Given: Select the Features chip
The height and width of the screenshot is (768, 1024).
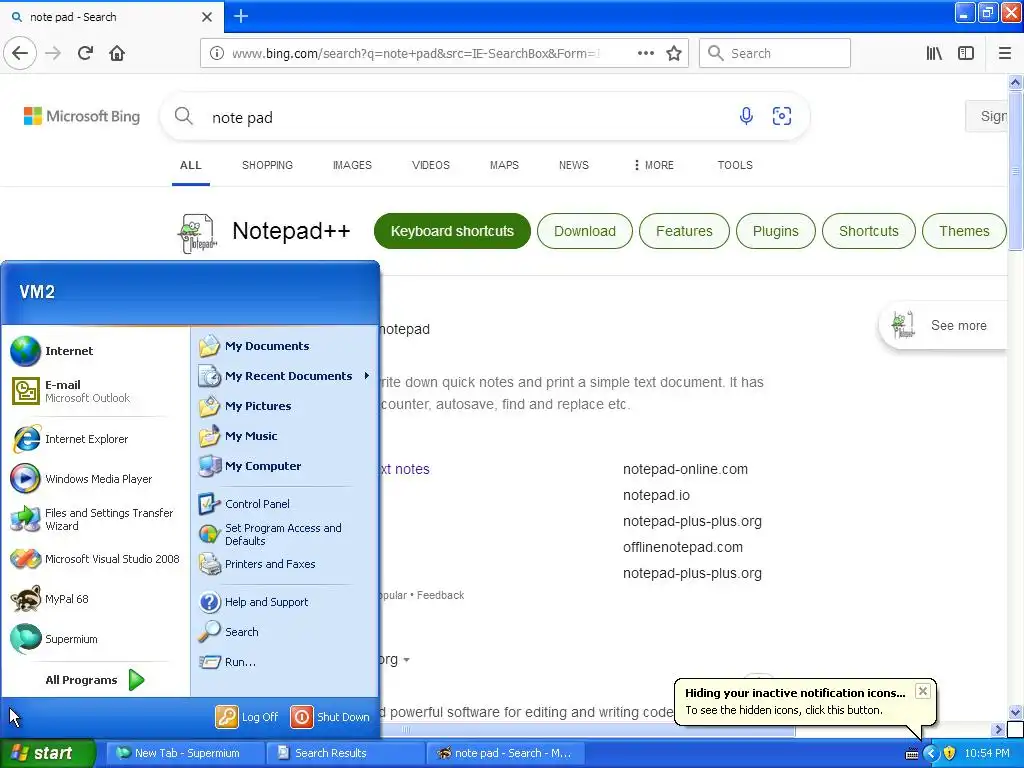Looking at the screenshot, I should click(x=684, y=231).
